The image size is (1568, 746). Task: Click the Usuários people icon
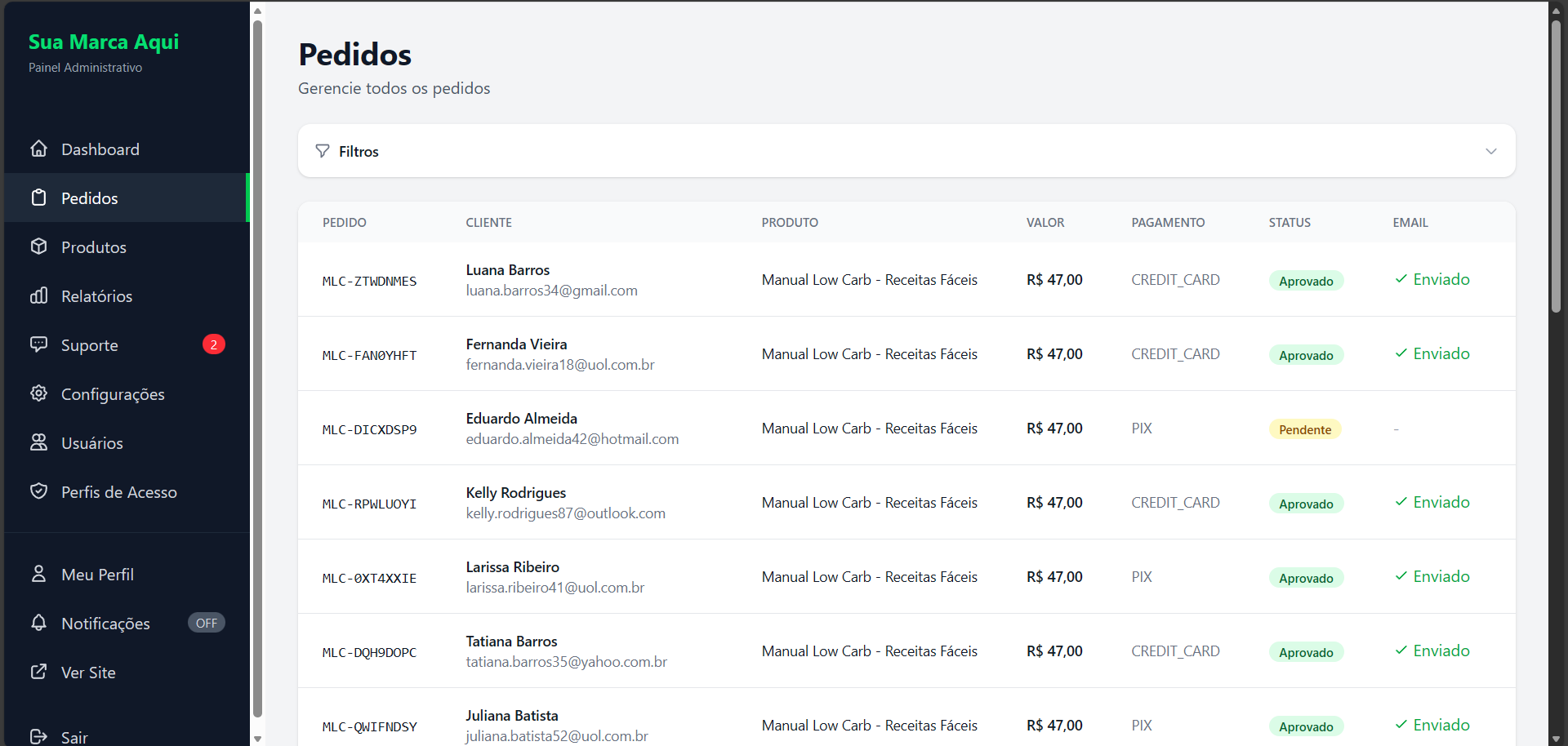coord(38,442)
